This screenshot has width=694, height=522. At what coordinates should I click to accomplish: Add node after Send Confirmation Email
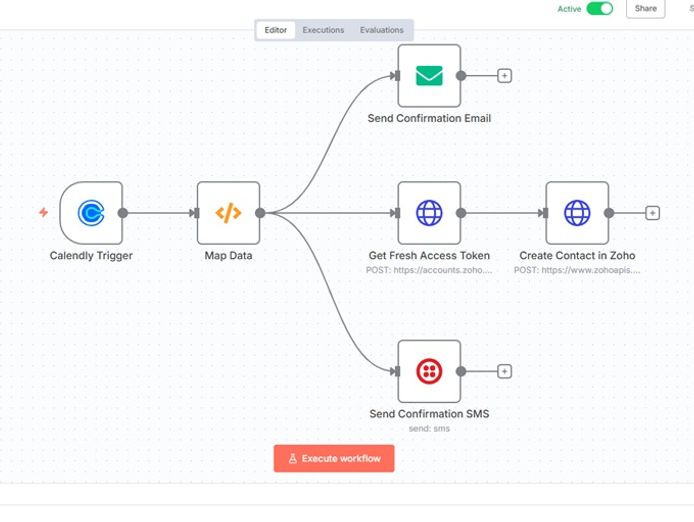coord(505,75)
